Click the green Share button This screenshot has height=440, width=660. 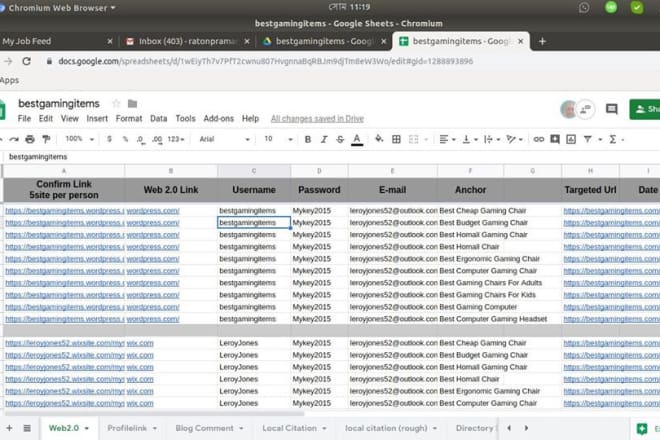645,109
